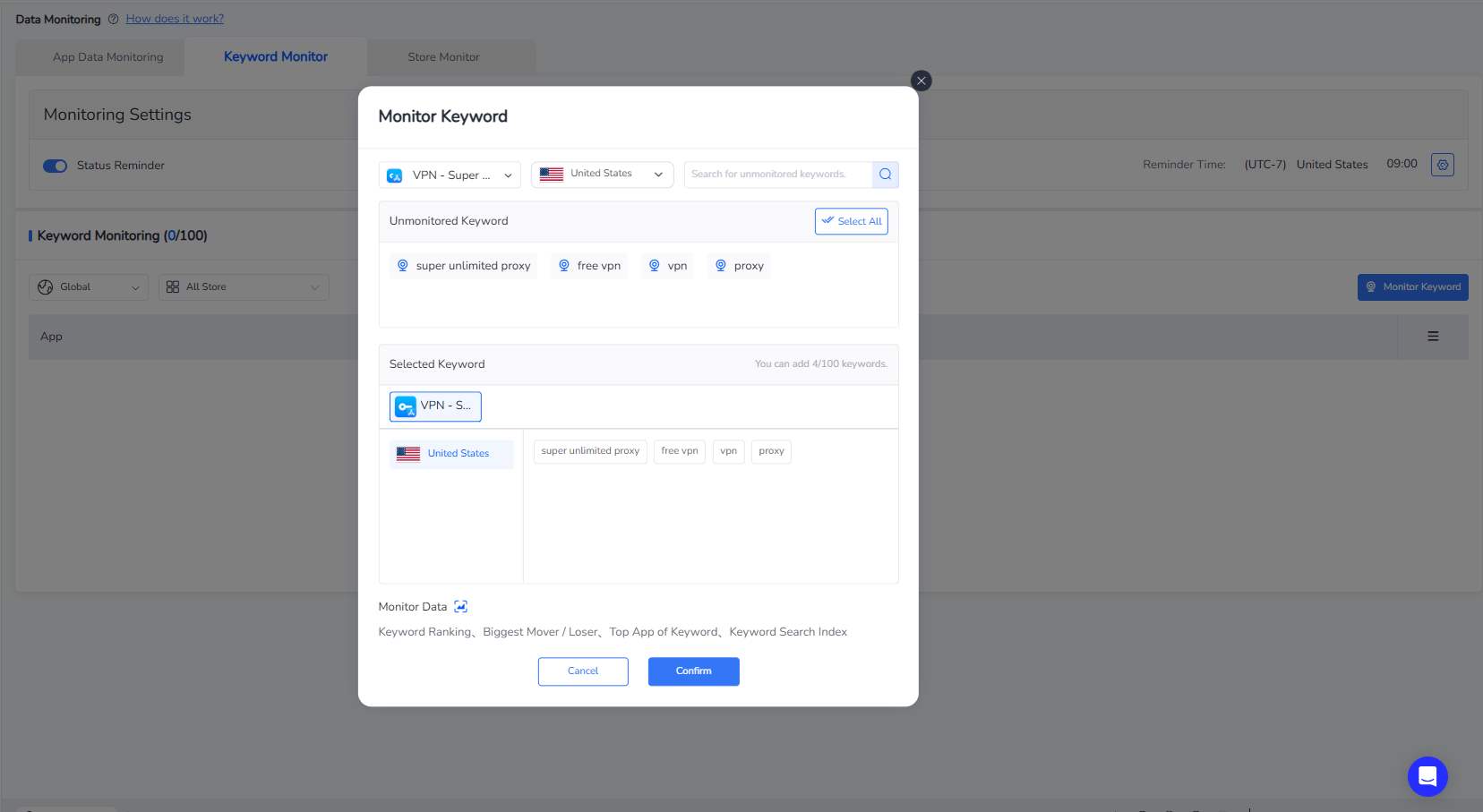Click the search magnifier icon button

pos(885,175)
